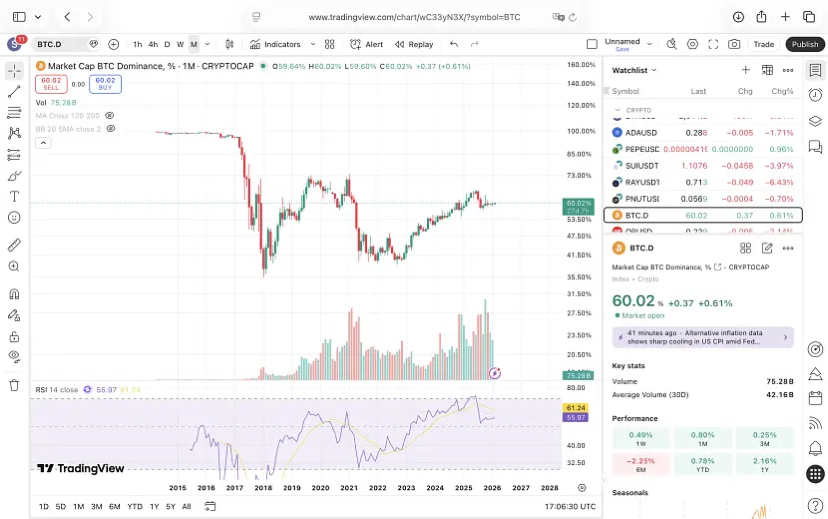Image resolution: width=828 pixels, height=519 pixels.
Task: Open the chats panel
Action: (x=815, y=146)
